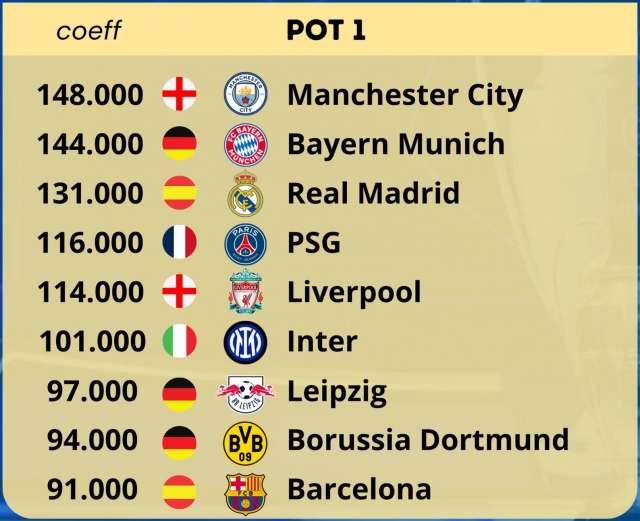Viewport: 640px width, 521px height.
Task: Click the Italian flag next to Inter
Action: pos(179,341)
